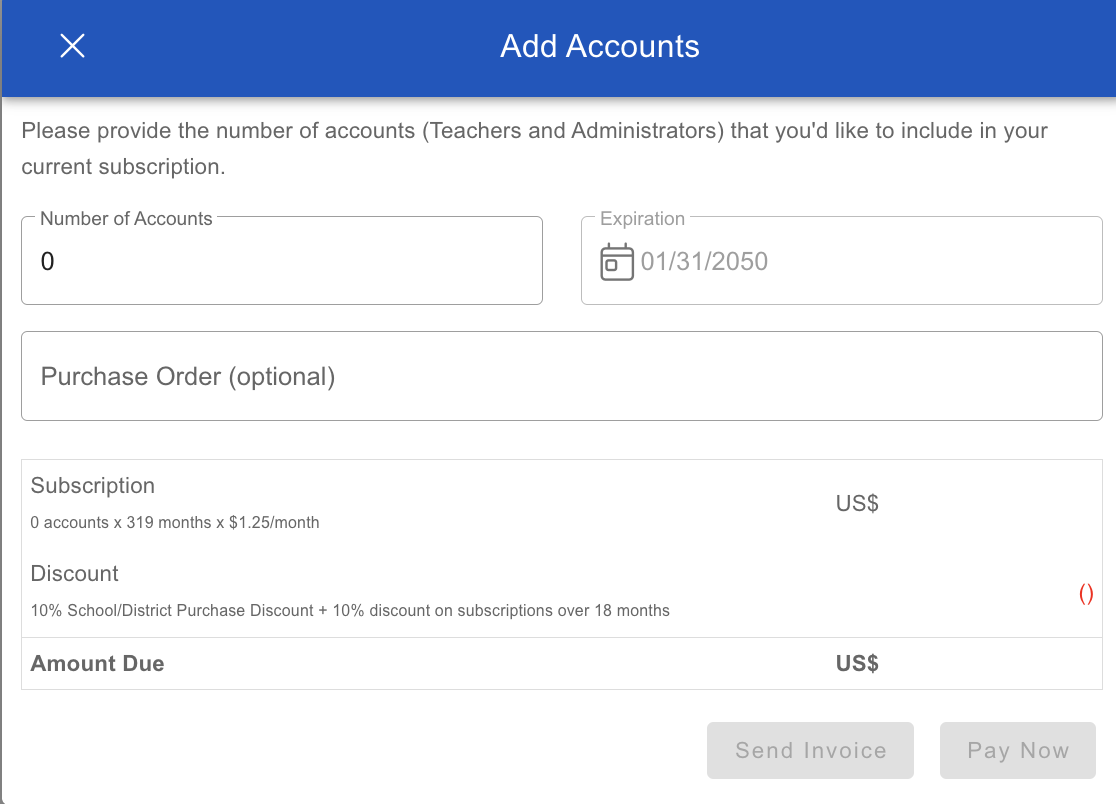Viewport: 1116px width, 804px height.
Task: Click the Subscription row label
Action: (93, 486)
